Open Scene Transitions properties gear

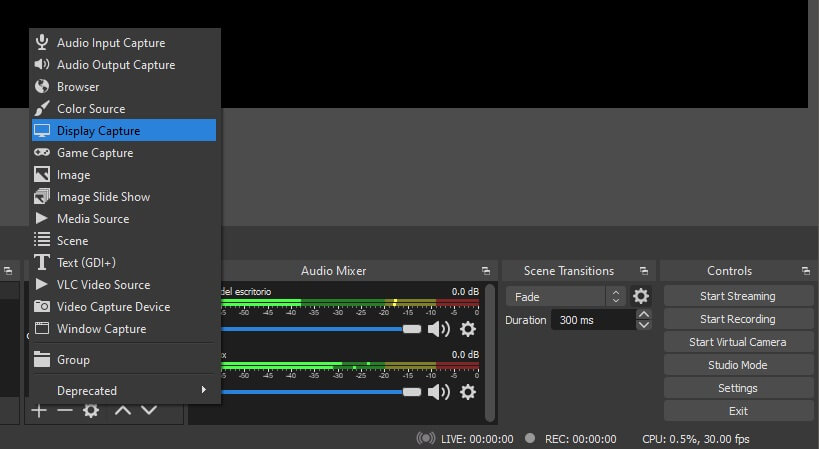[641, 297]
